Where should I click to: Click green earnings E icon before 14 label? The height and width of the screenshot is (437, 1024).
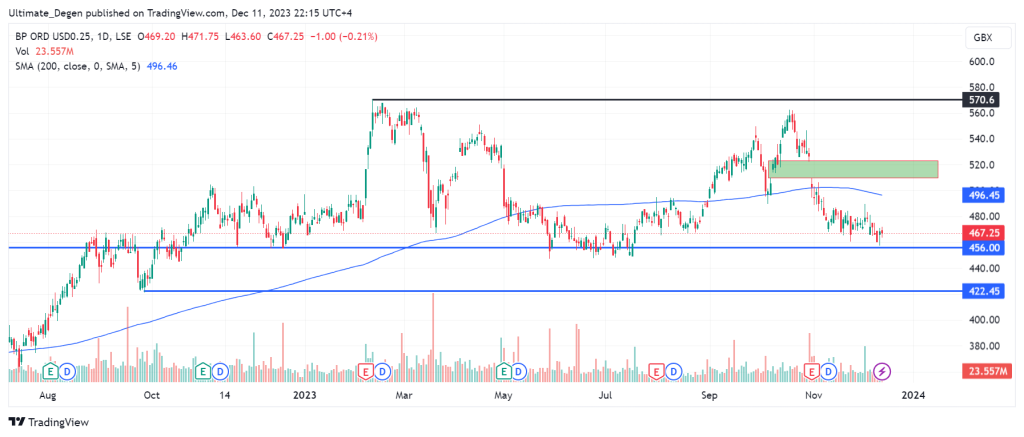point(203,372)
